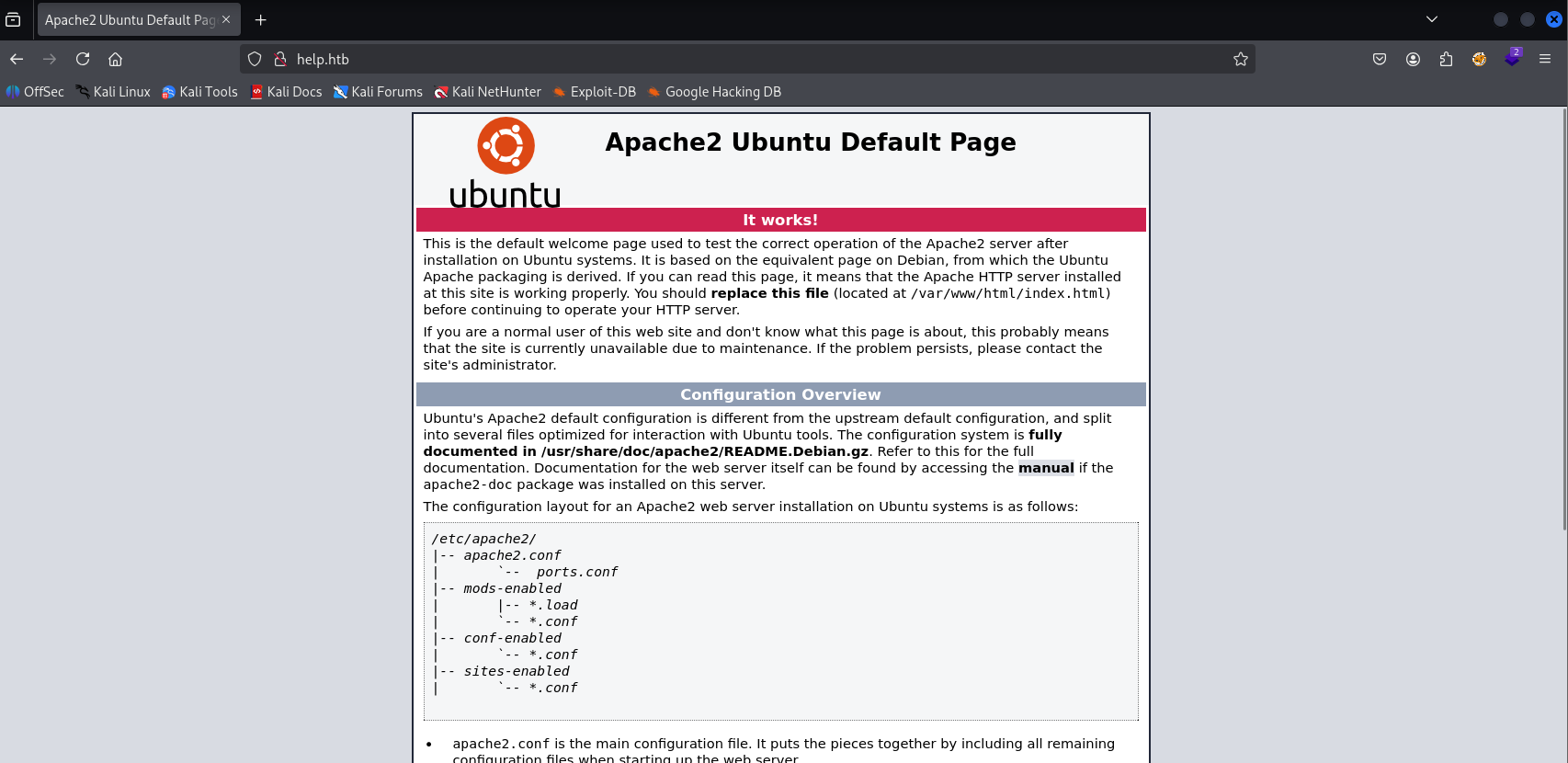The height and width of the screenshot is (763, 1568).
Task: Open the Firefox View tabs icon
Action: [13, 19]
